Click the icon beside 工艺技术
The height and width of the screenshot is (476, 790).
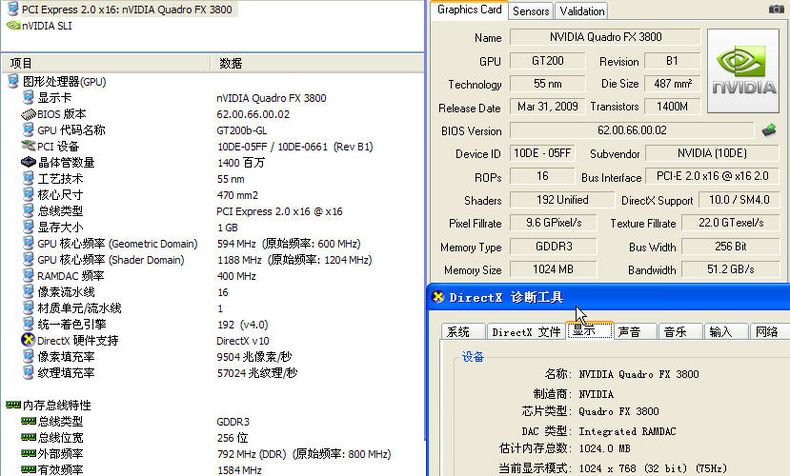pyautogui.click(x=29, y=178)
